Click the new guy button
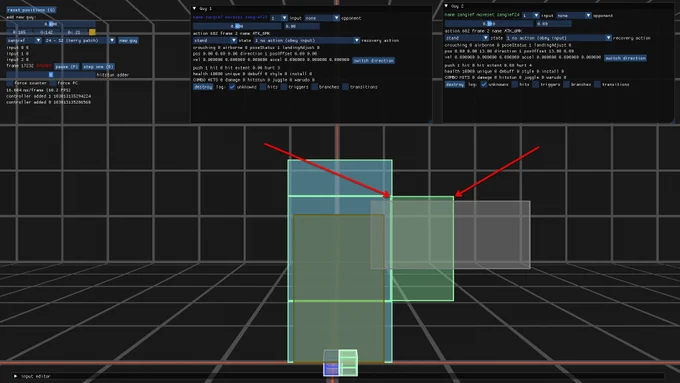Image resolution: width=680 pixels, height=383 pixels. [128, 40]
